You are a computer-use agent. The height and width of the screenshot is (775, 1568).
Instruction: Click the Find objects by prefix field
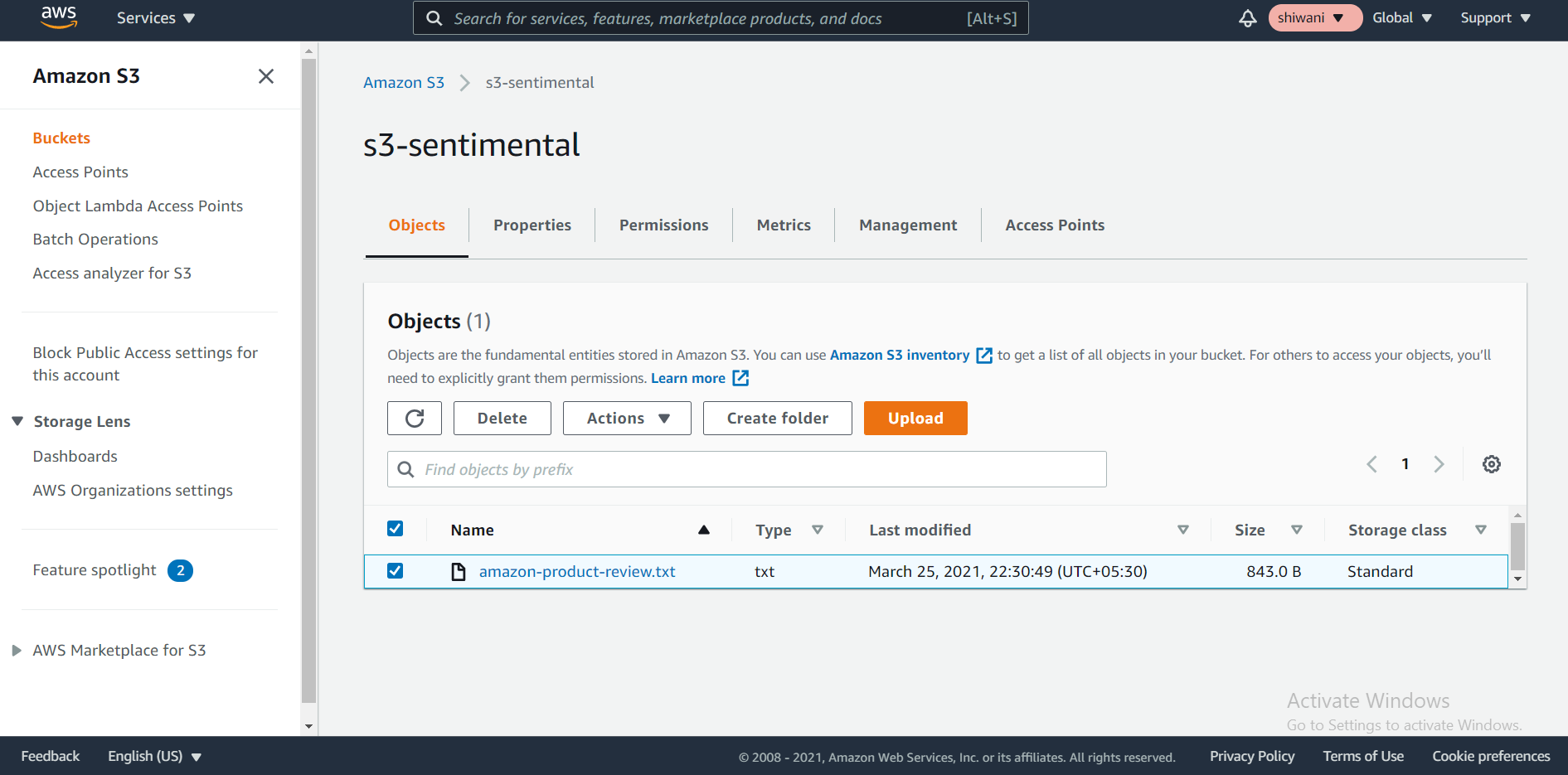click(x=747, y=469)
